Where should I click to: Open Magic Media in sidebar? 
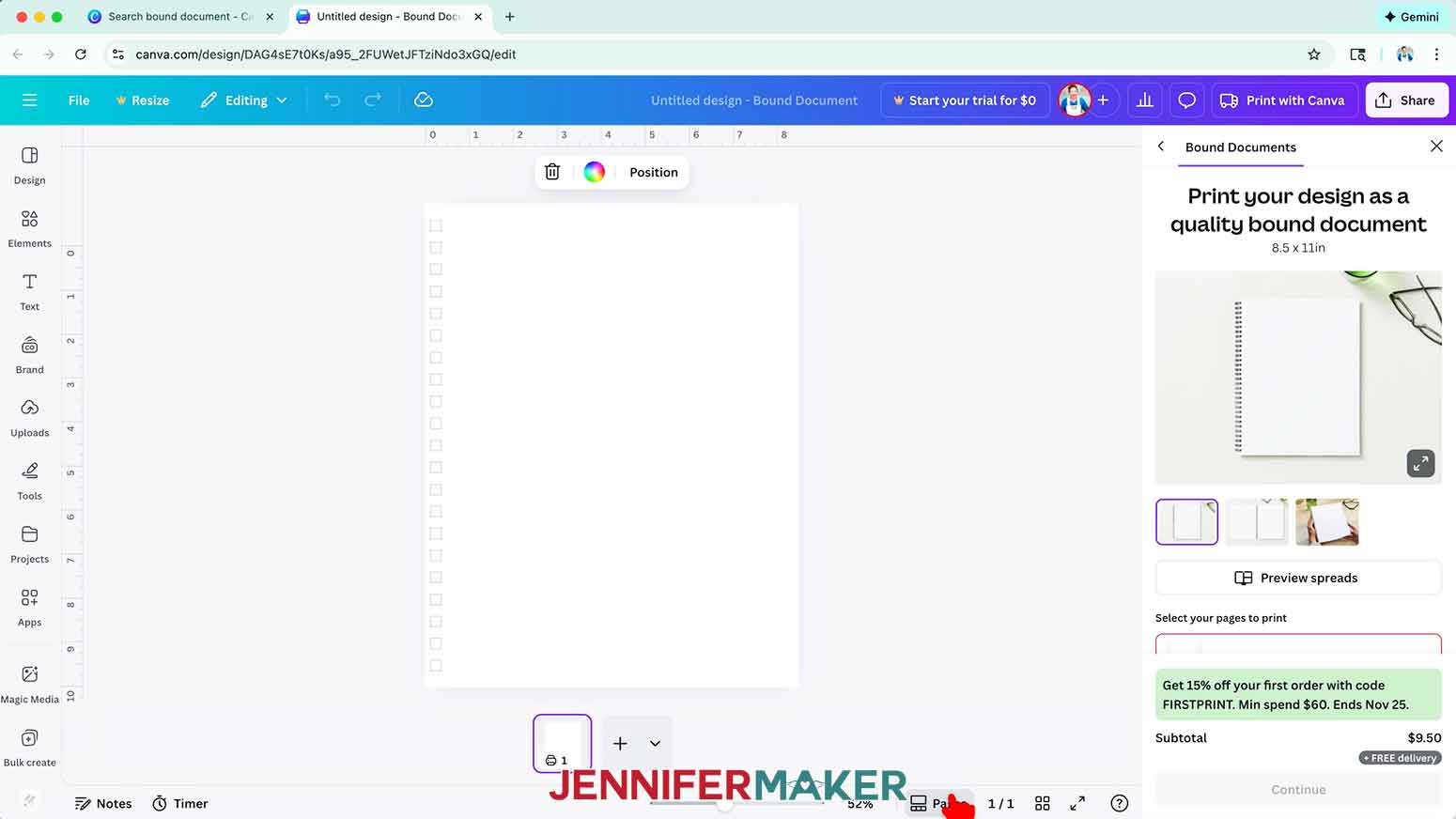(29, 684)
